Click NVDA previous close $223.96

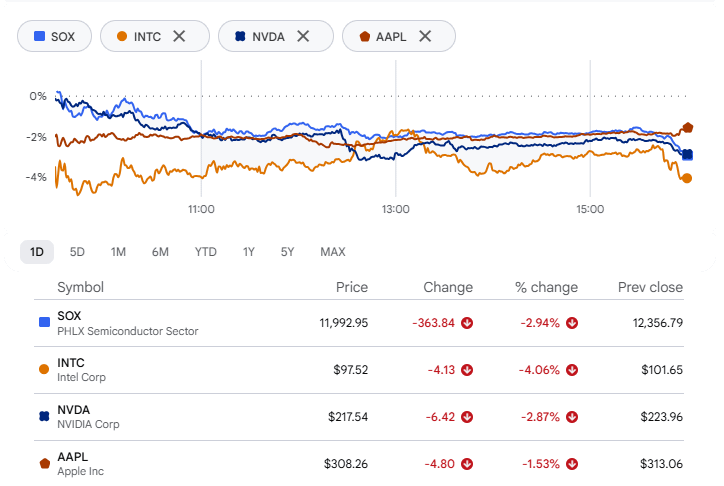click(661, 417)
